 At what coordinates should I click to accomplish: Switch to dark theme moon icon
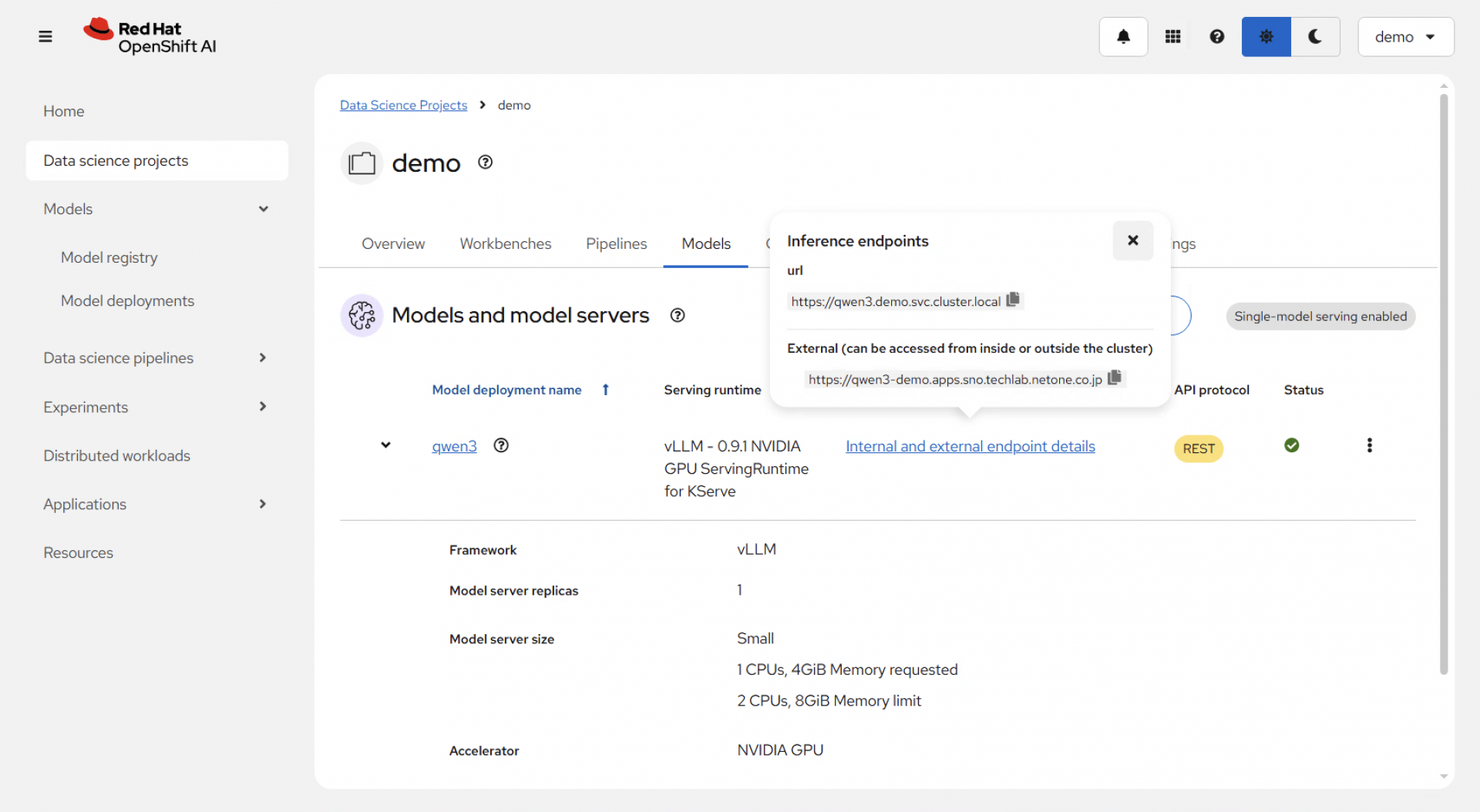(x=1315, y=36)
